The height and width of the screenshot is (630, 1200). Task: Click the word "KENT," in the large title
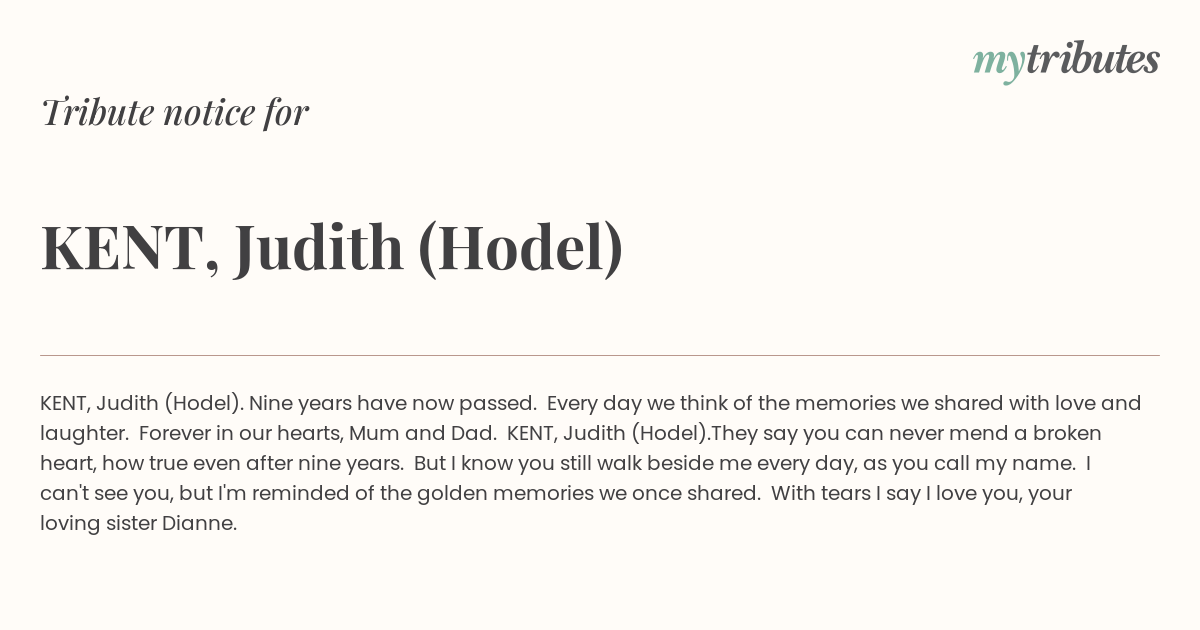130,248
